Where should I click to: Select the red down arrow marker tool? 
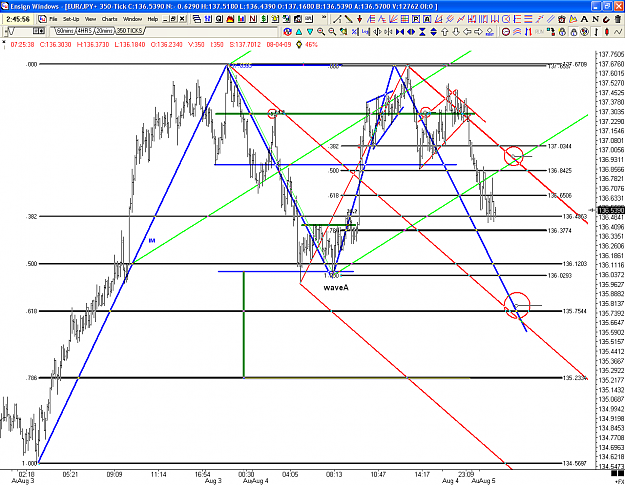[x=359, y=19]
